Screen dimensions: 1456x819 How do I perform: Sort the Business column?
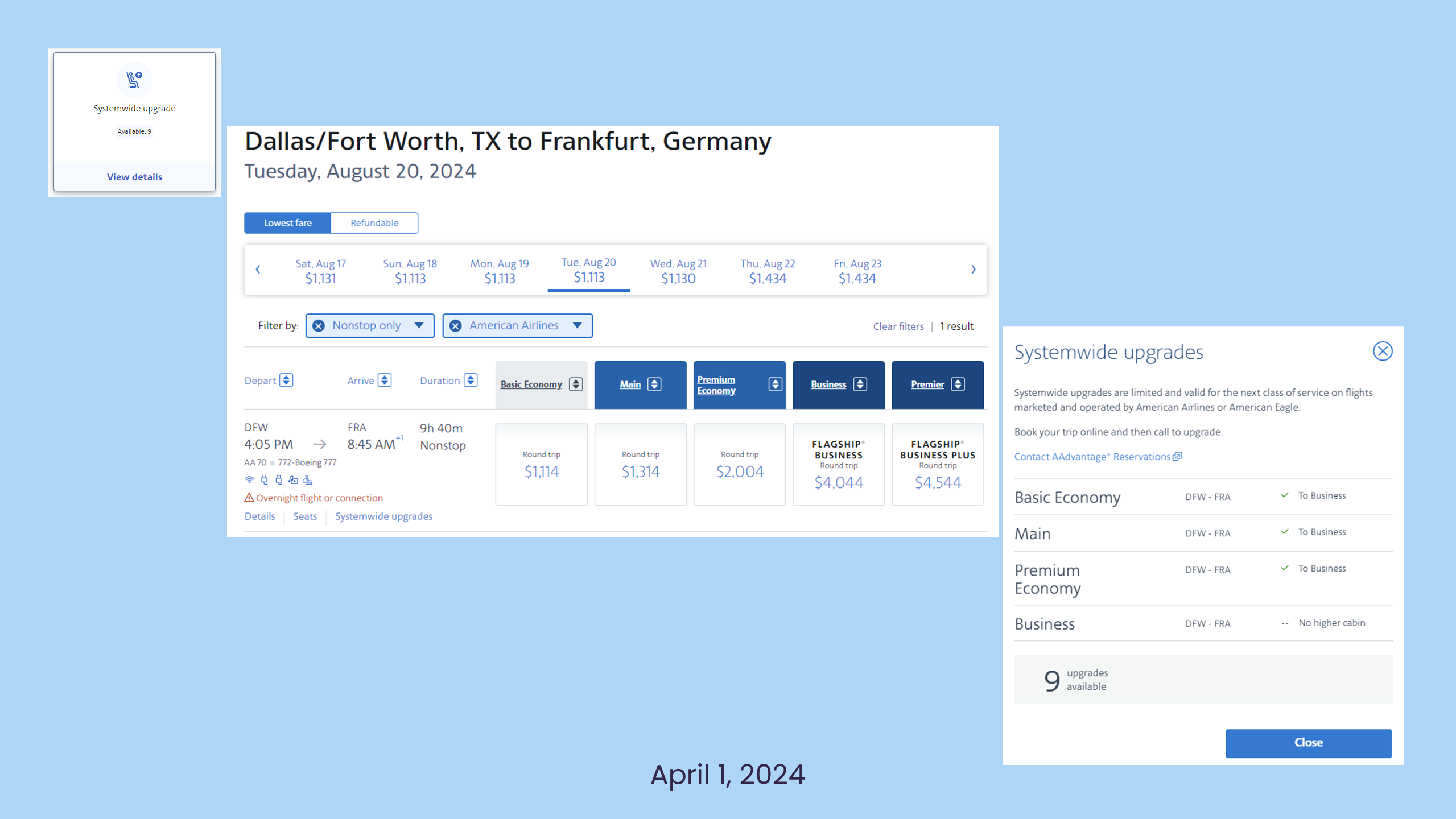860,384
